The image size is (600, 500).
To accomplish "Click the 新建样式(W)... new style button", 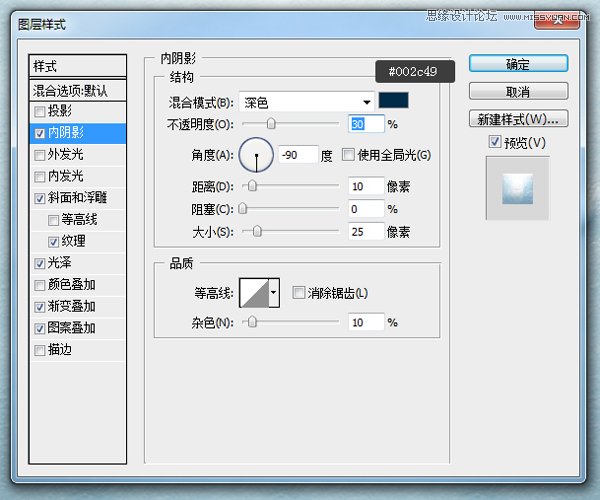I will pyautogui.click(x=518, y=119).
